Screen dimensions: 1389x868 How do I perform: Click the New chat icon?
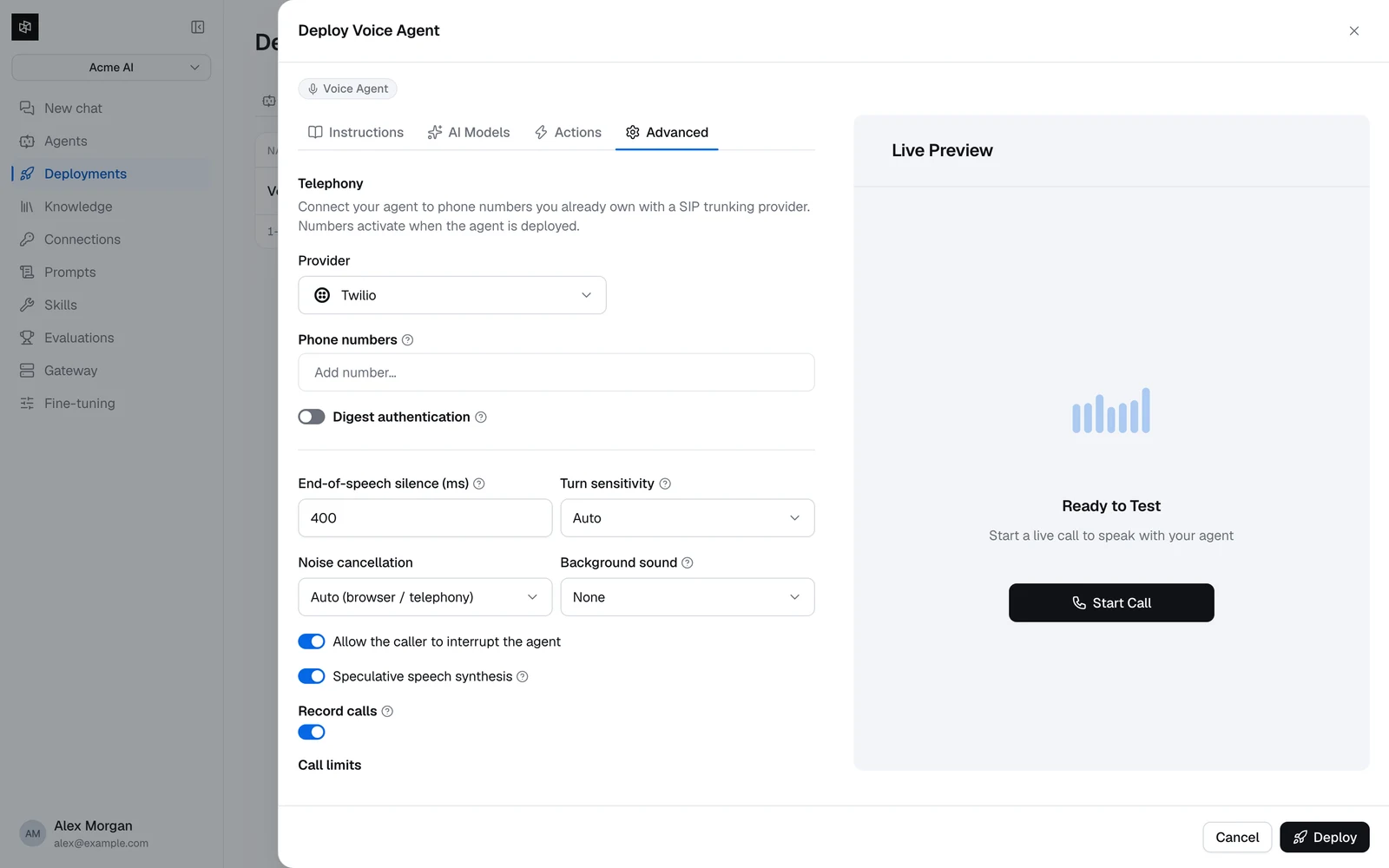tap(27, 108)
